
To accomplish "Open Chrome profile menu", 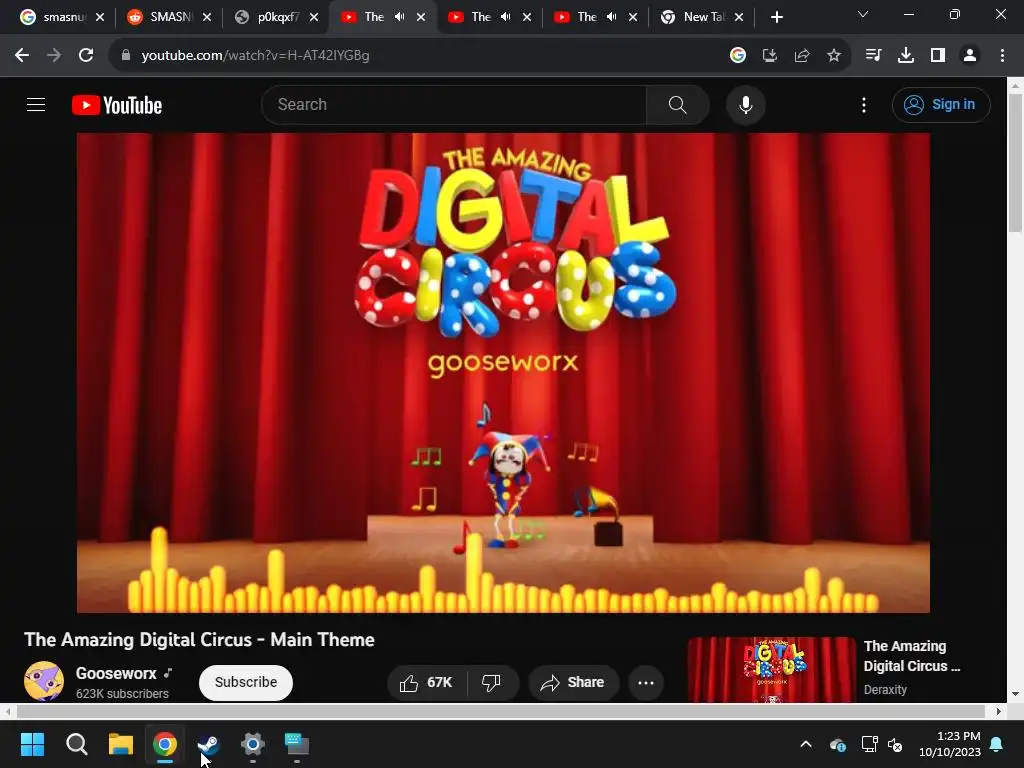I will (970, 56).
